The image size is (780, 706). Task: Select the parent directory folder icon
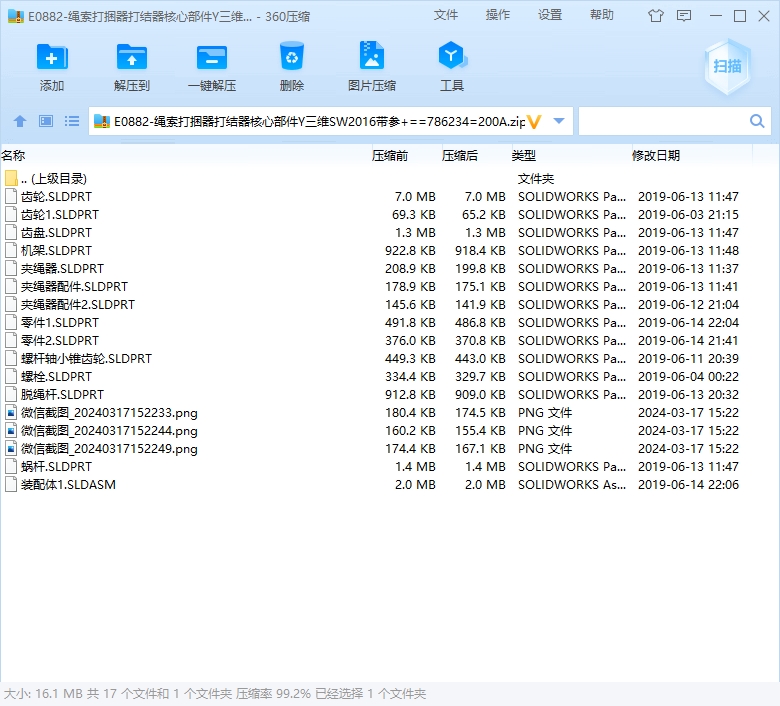click(x=11, y=178)
